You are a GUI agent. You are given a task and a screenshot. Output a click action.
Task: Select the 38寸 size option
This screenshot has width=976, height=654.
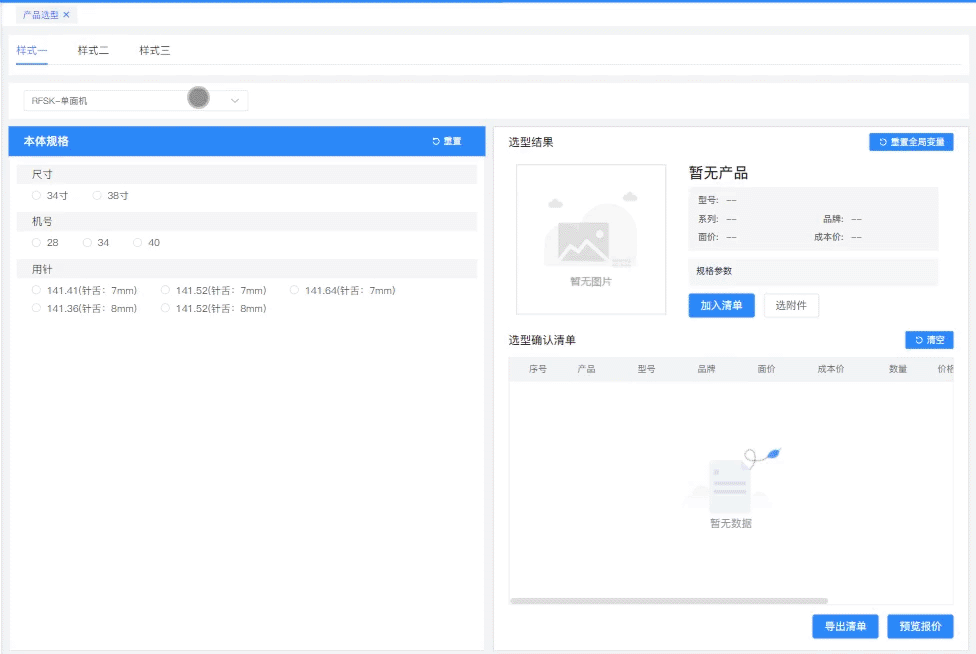110,195
